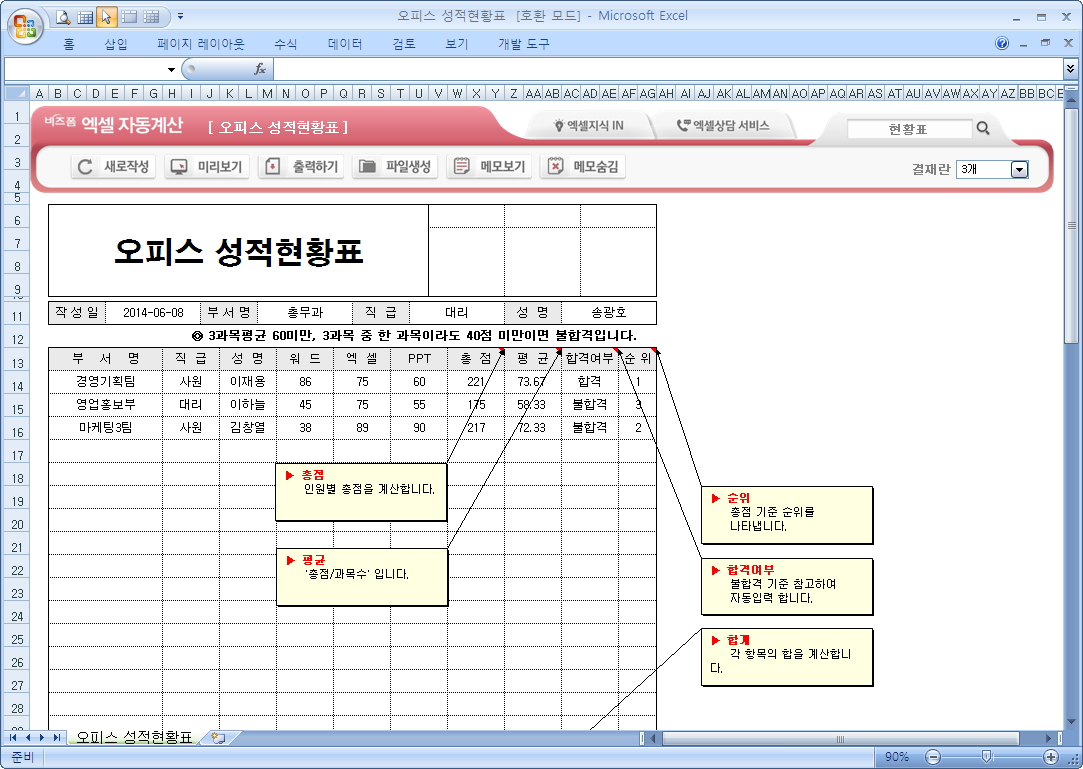Click the table grid icon in quick access toolbar
The width and height of the screenshot is (1083, 769).
point(85,17)
